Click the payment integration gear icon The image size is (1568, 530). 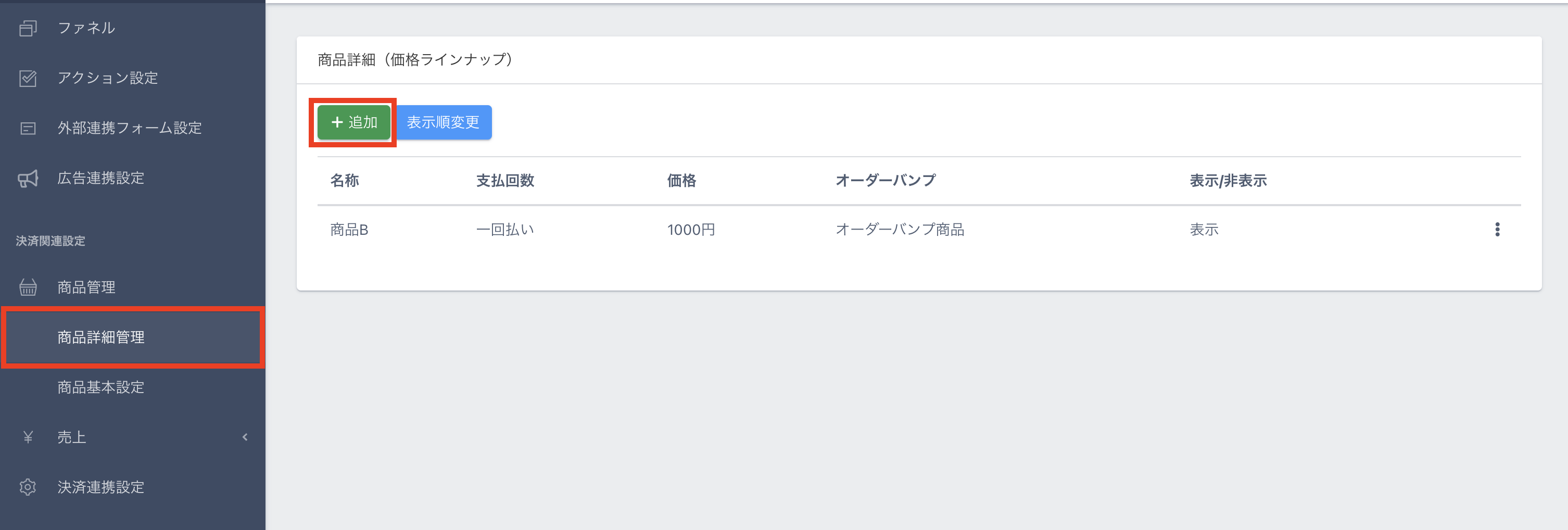click(28, 487)
